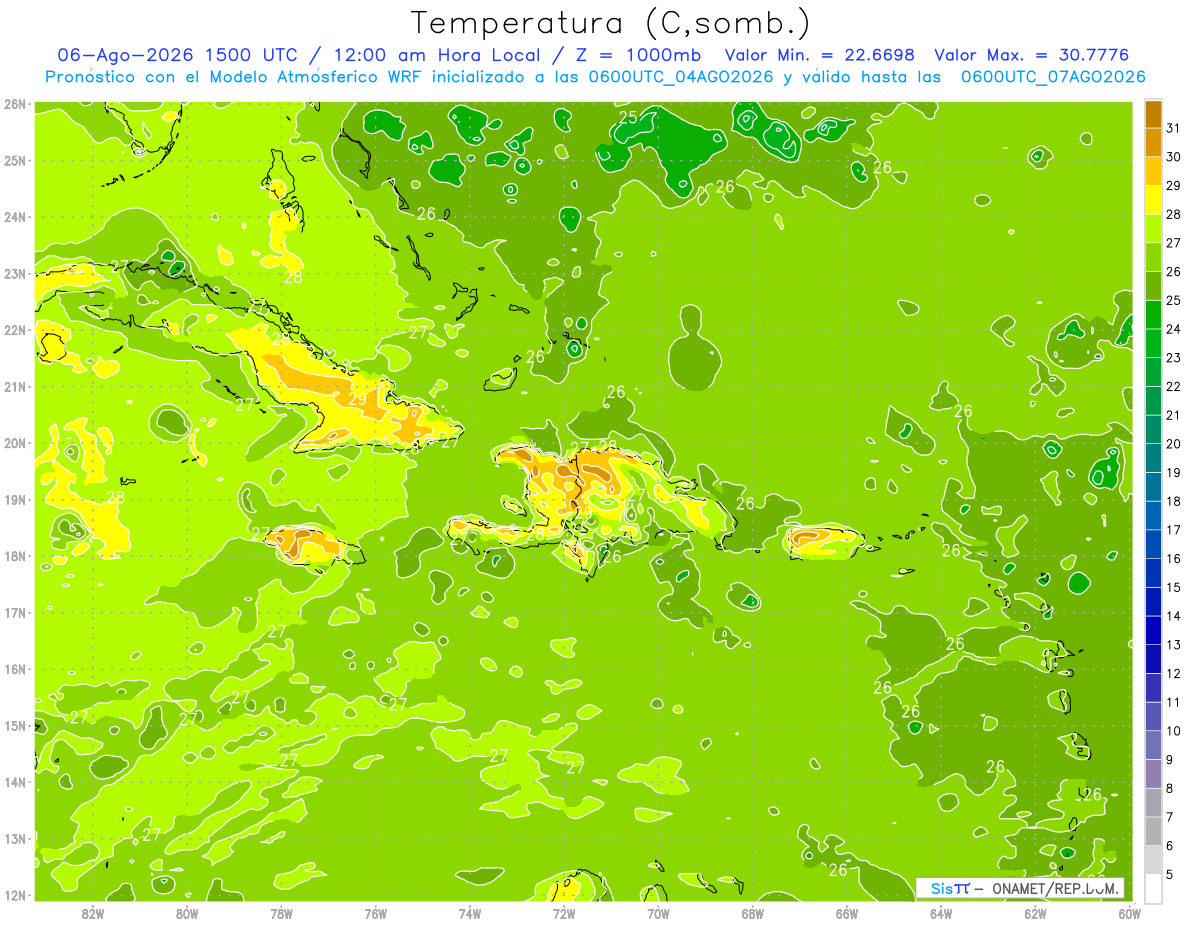Click the 82W longitude axis label
This screenshot has width=1200, height=927.
tap(92, 913)
